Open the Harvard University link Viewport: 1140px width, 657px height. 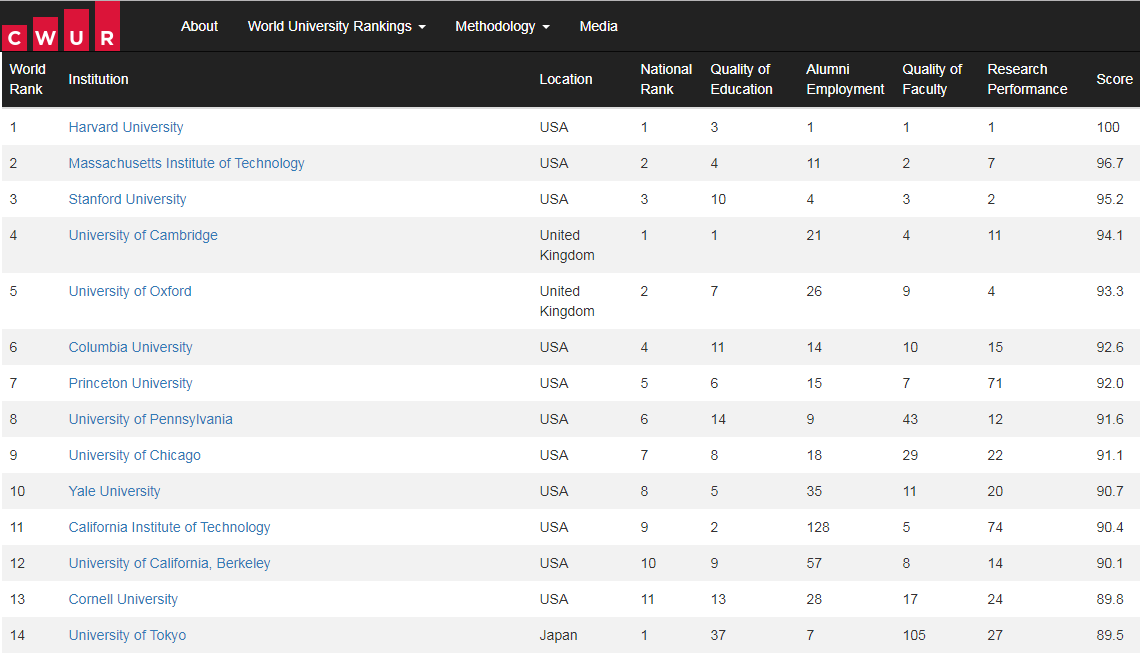pyautogui.click(x=126, y=127)
